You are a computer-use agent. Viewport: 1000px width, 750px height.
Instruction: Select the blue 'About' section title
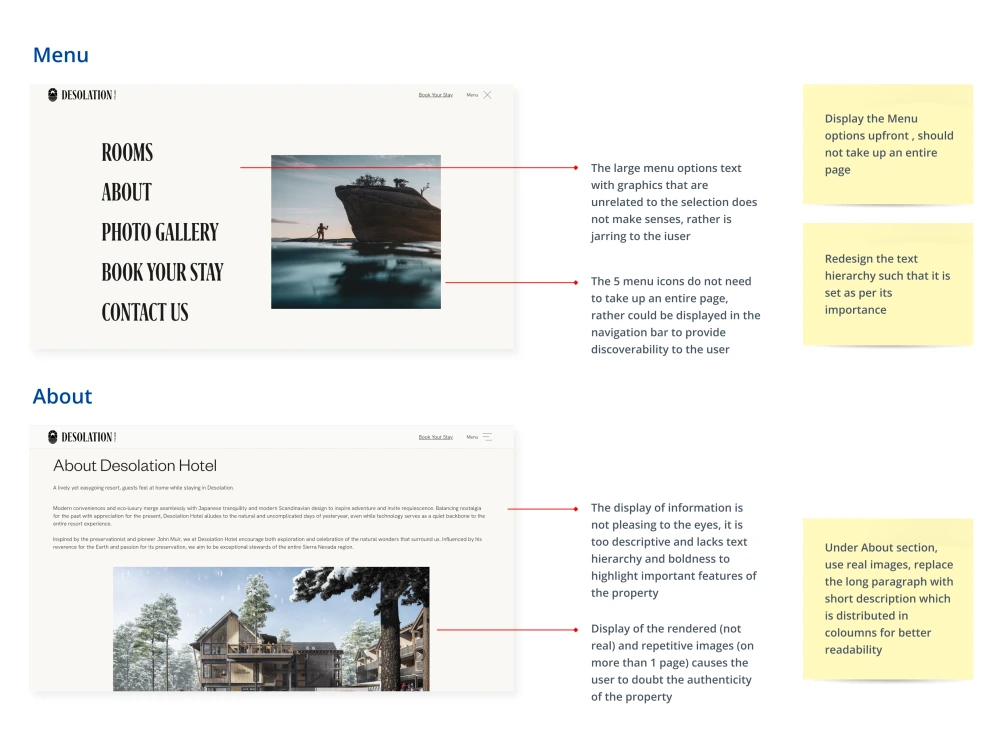[x=62, y=396]
